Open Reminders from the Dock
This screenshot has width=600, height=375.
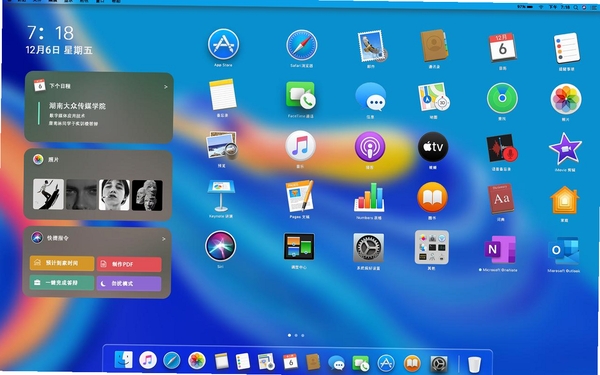point(243,361)
